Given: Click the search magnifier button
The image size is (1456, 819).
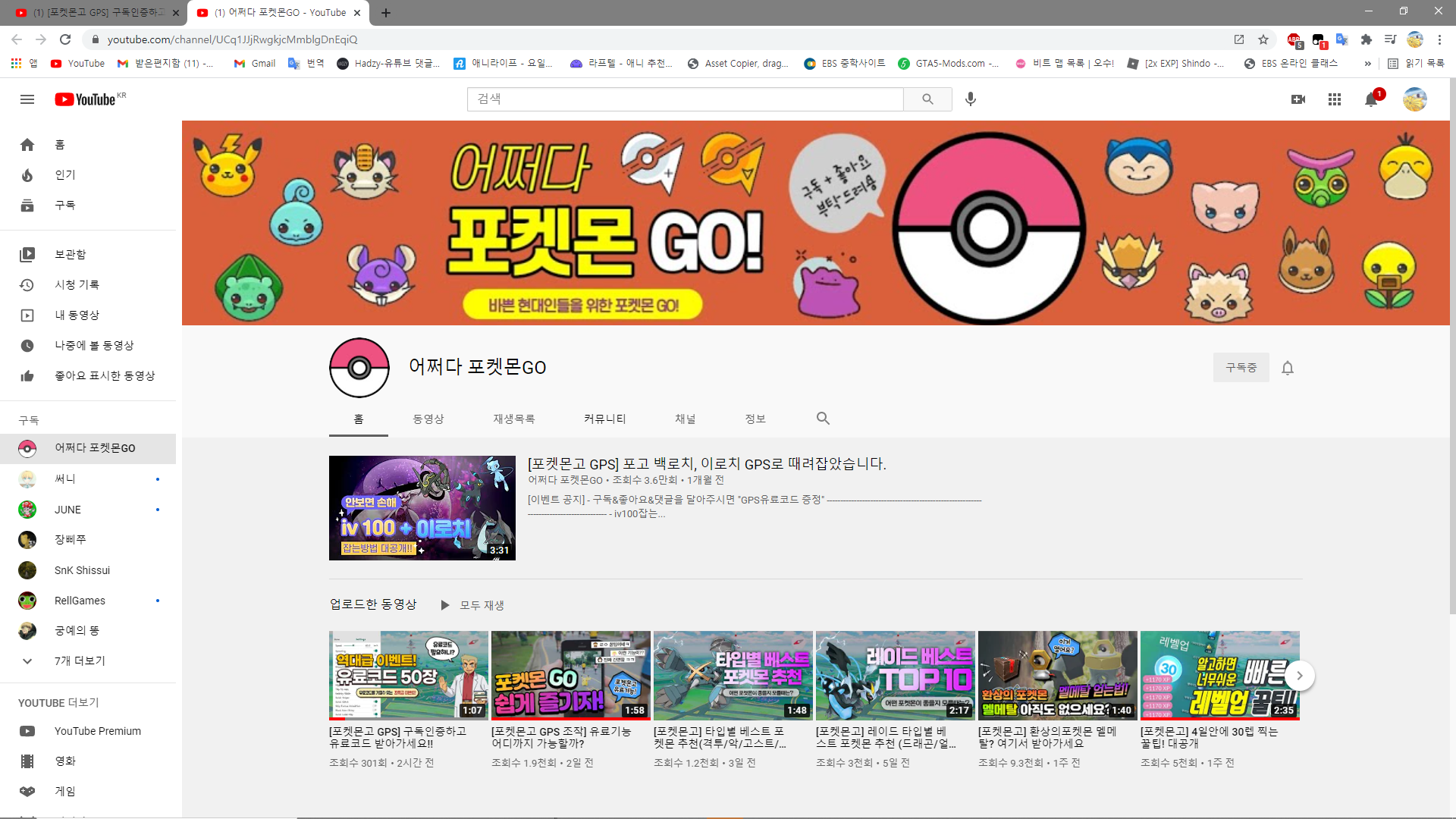Looking at the screenshot, I should coord(927,99).
